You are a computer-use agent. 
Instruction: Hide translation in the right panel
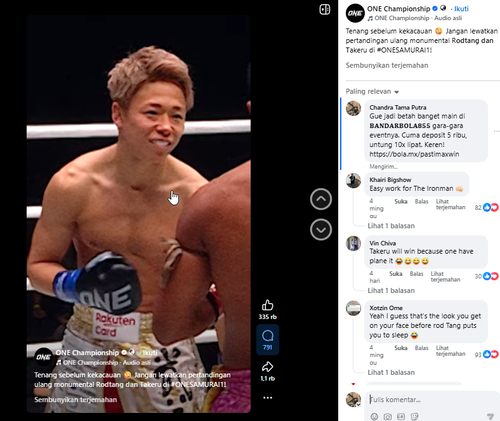click(387, 65)
